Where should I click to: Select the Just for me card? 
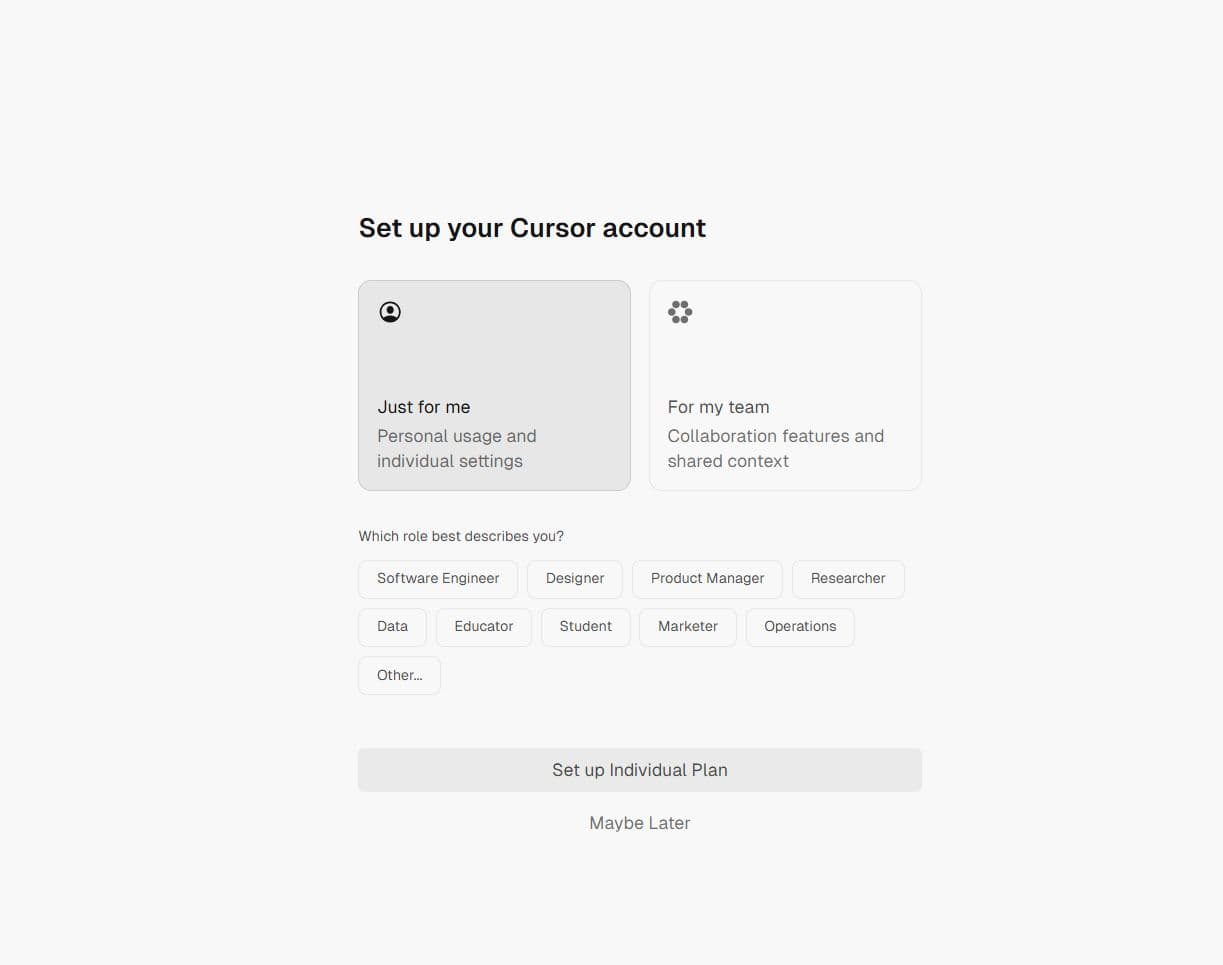(494, 385)
